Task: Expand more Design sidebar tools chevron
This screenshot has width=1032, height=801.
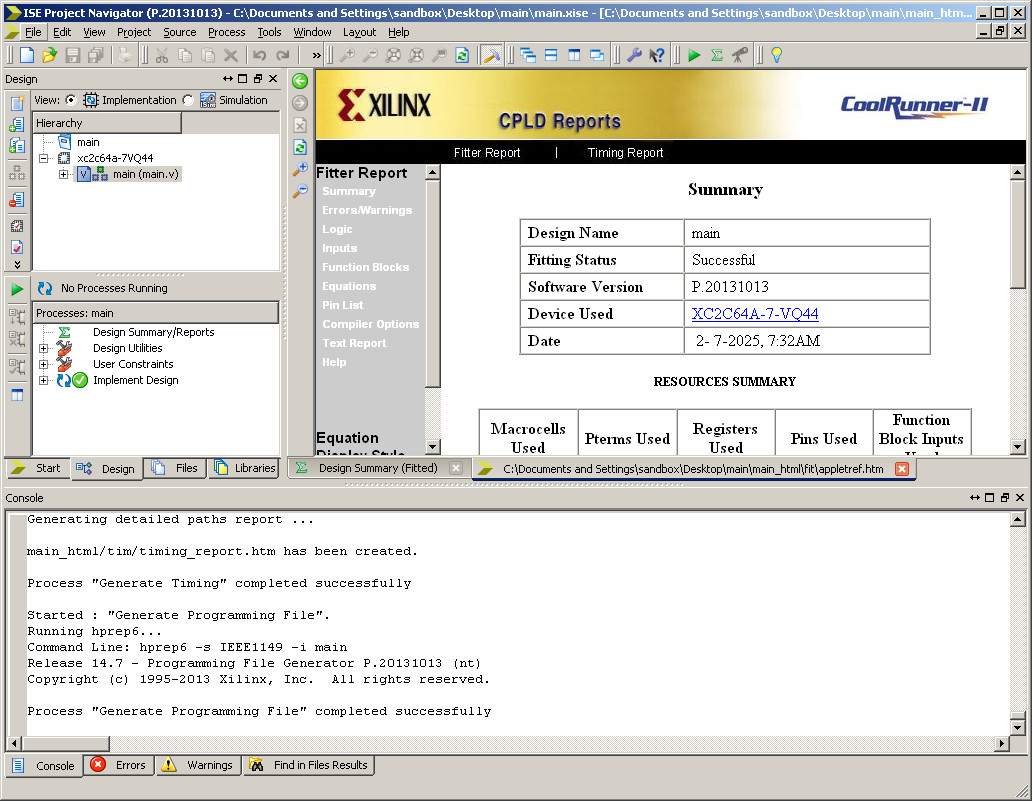Action: (x=17, y=265)
